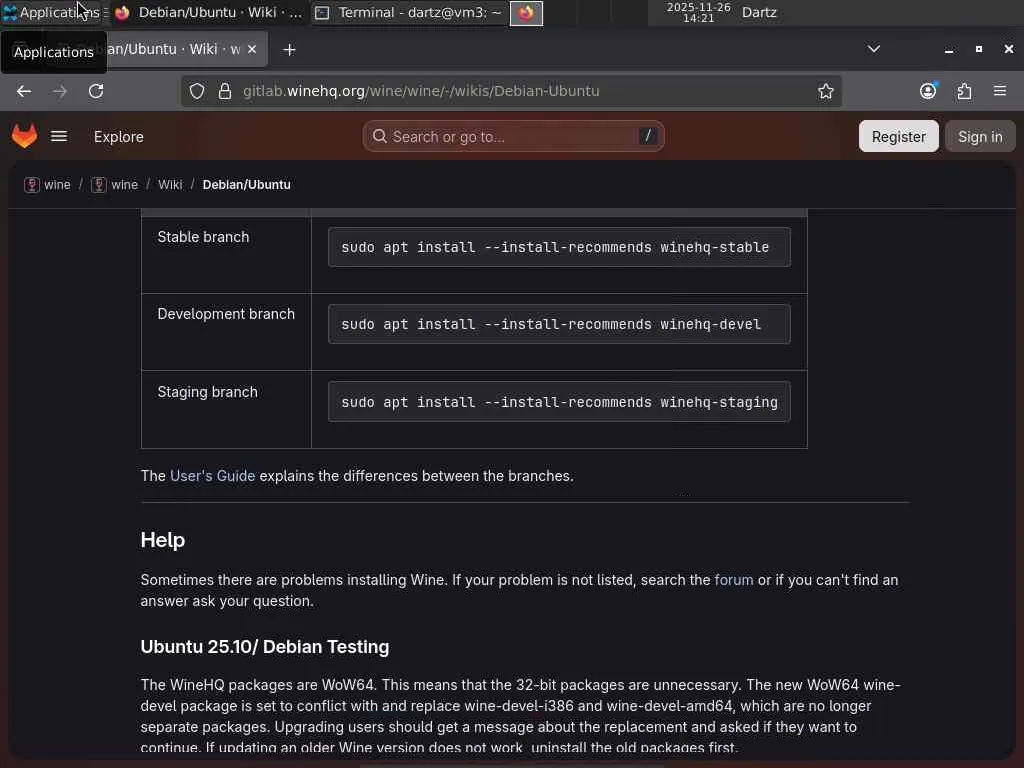Click the address bar URL

click(421, 91)
